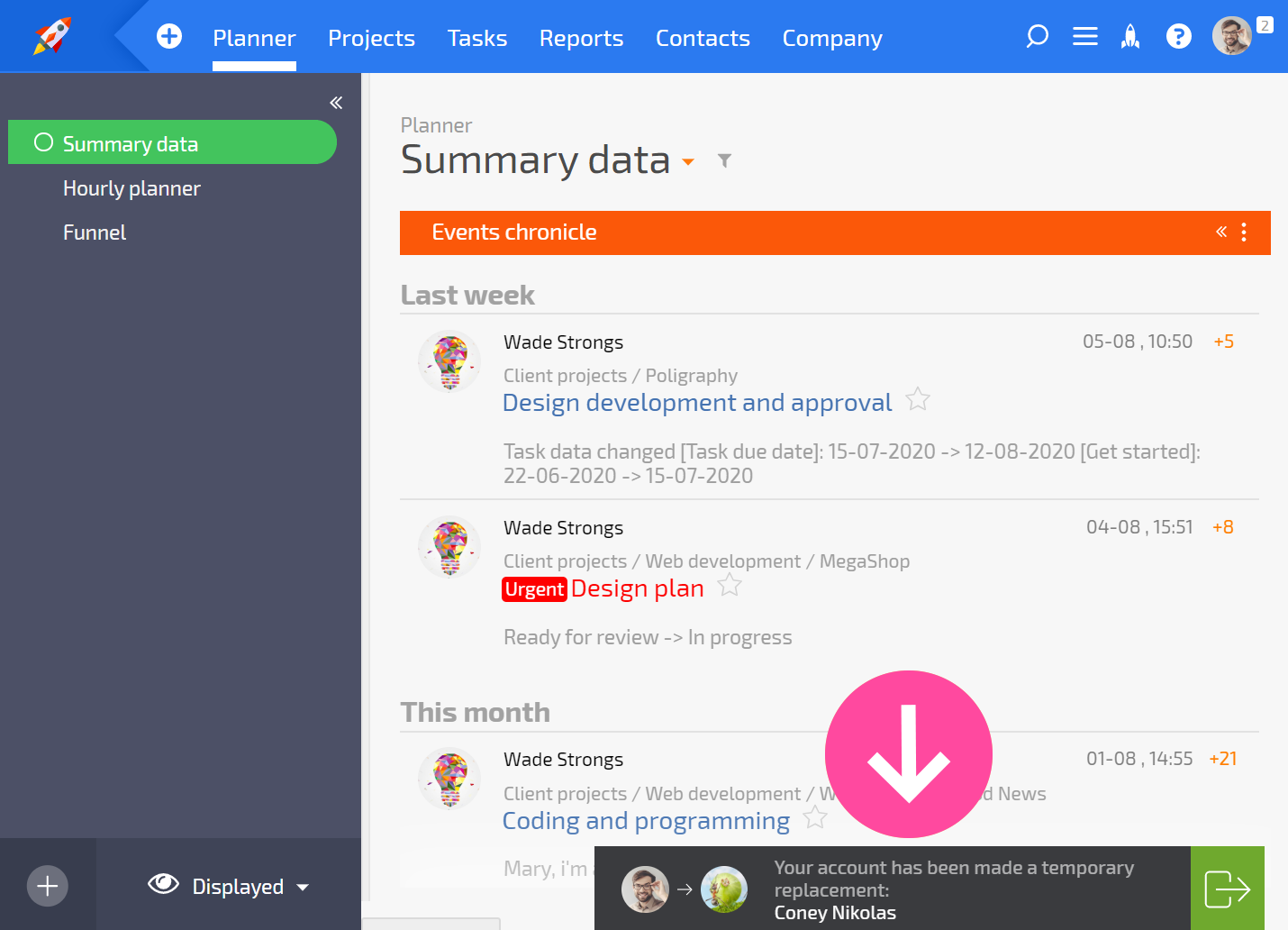The height and width of the screenshot is (930, 1288).
Task: Star the Design plan task
Action: [730, 586]
